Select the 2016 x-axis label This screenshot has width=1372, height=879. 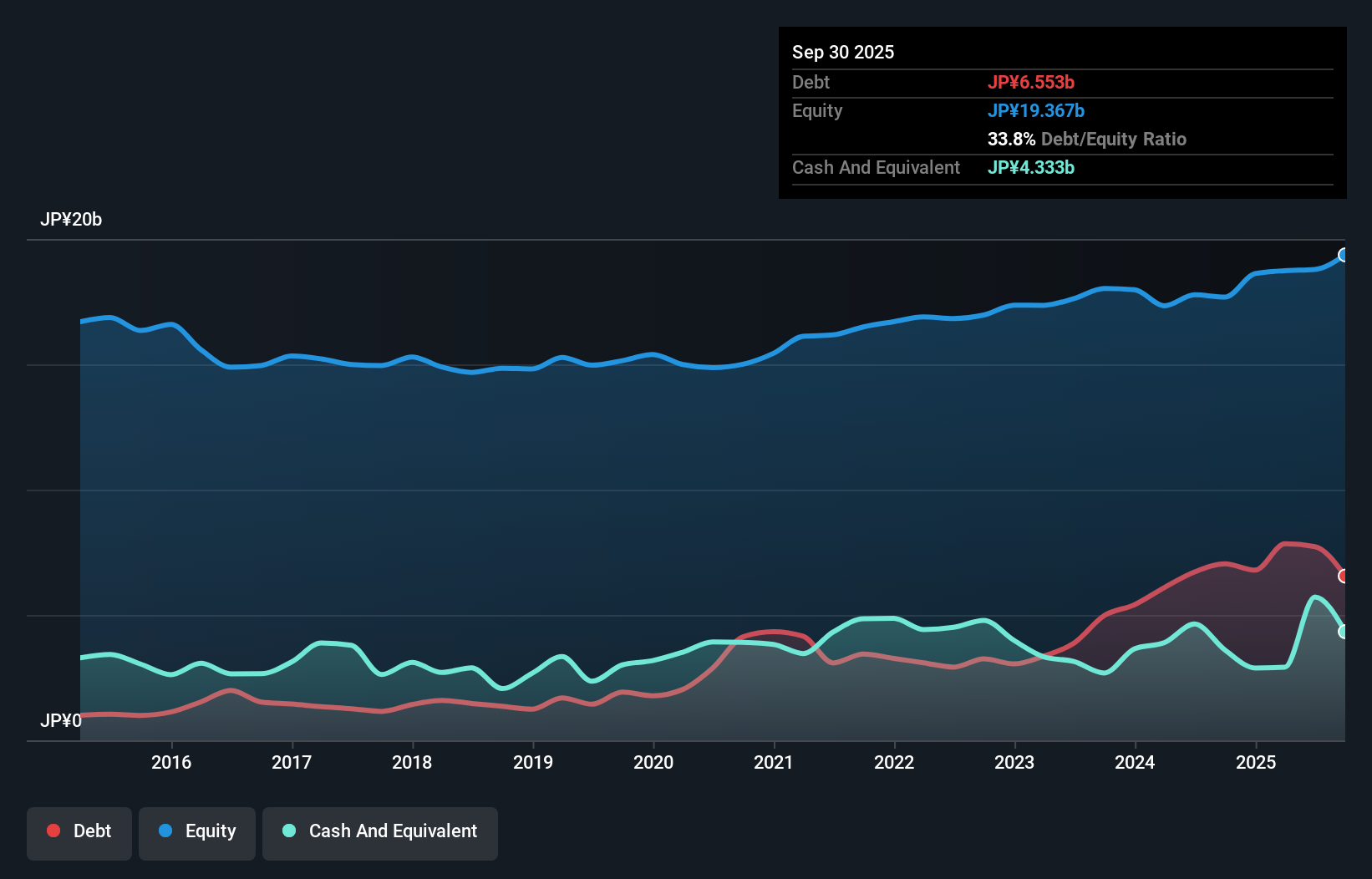(171, 762)
